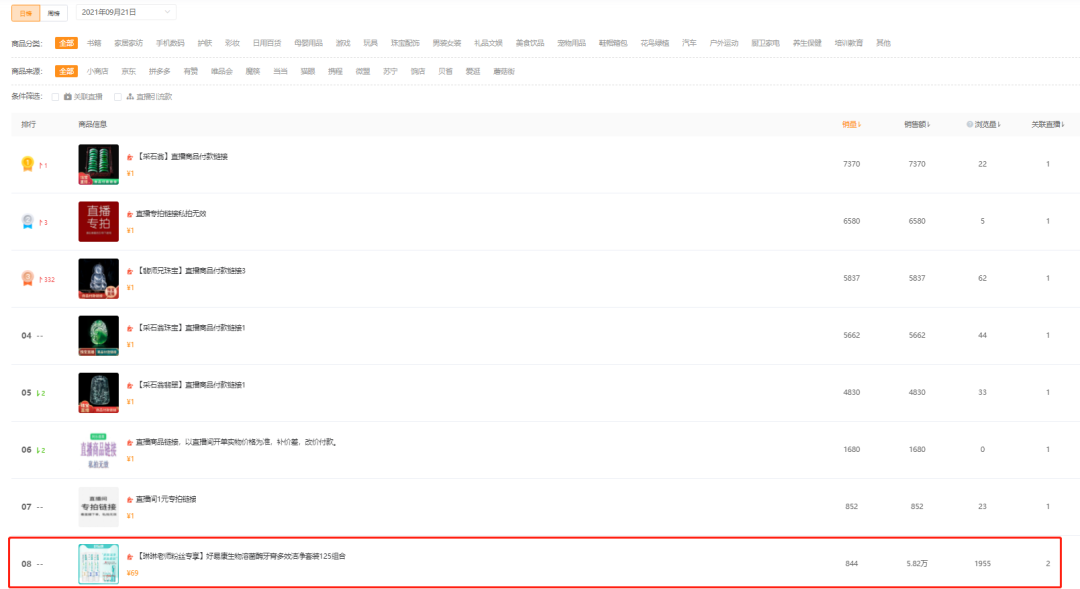
Task: Filter category by 宠物用品
Action: [x=572, y=43]
